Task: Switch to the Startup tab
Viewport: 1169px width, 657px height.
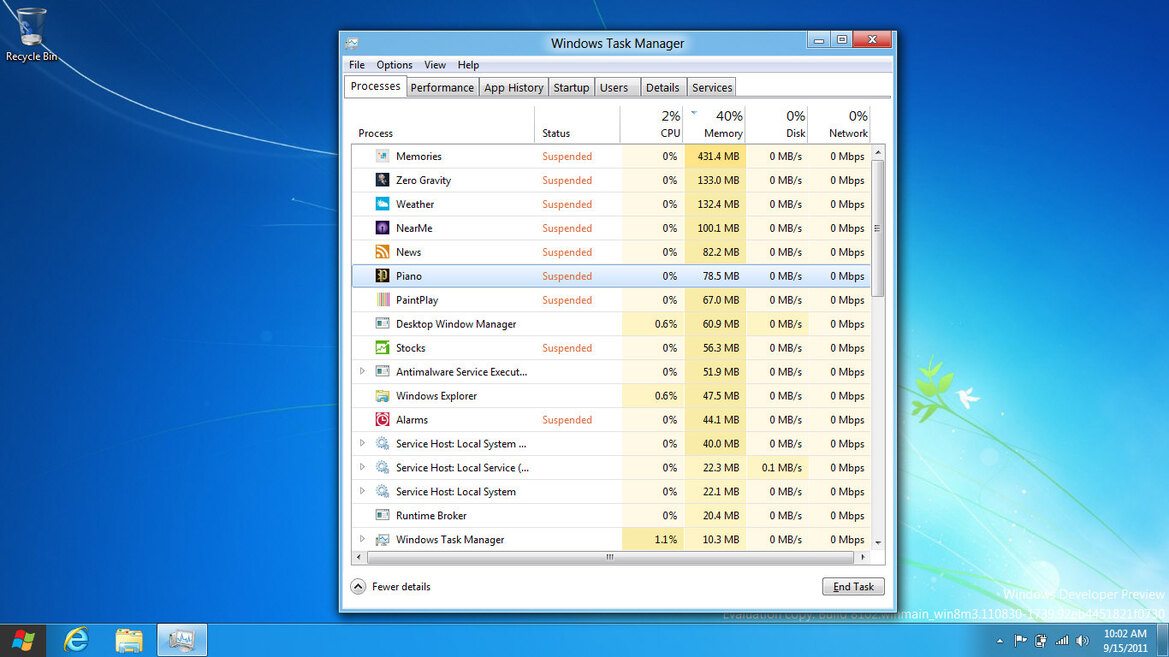Action: tap(571, 87)
